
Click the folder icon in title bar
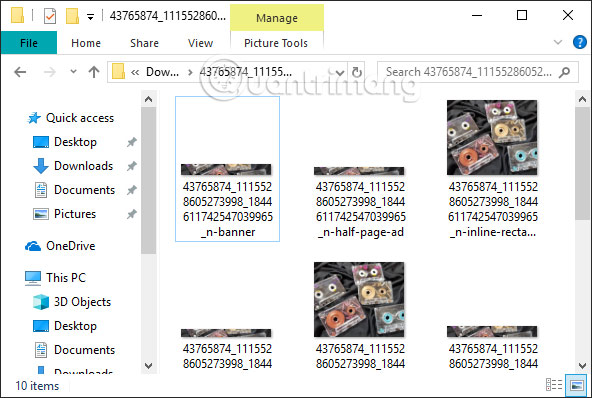17,15
